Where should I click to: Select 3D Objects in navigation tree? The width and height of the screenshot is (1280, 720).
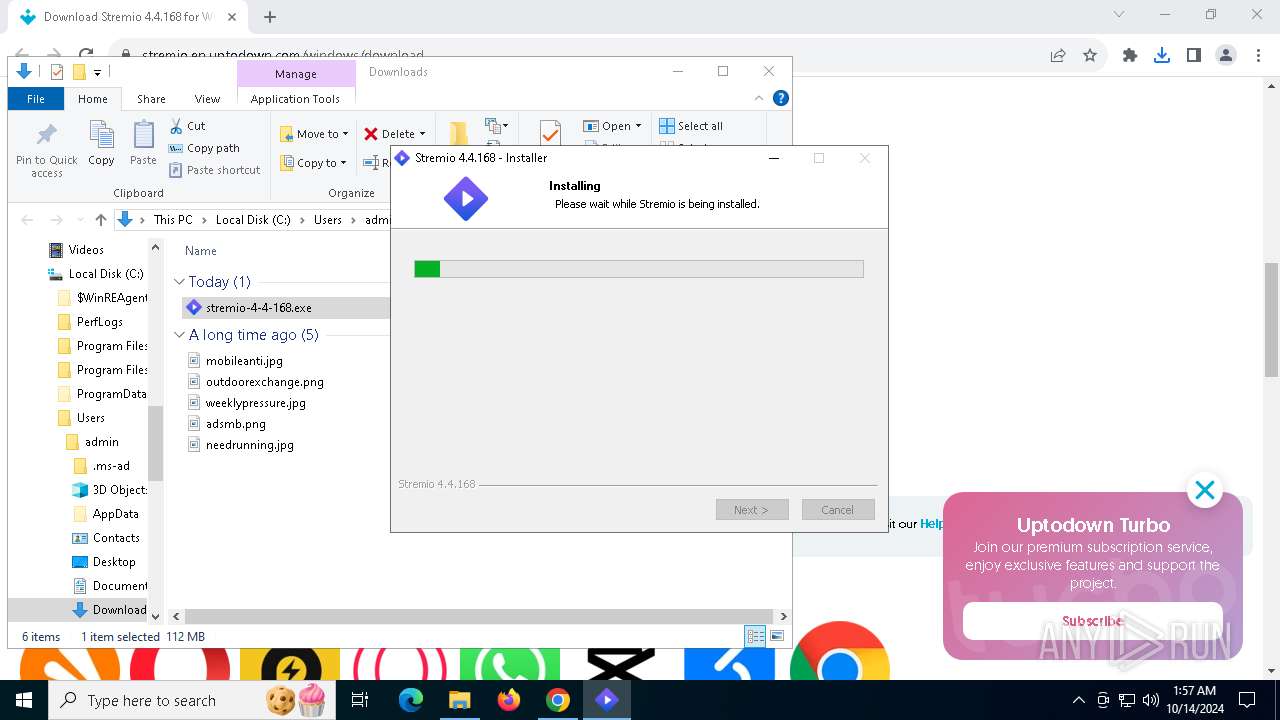[x=119, y=490]
